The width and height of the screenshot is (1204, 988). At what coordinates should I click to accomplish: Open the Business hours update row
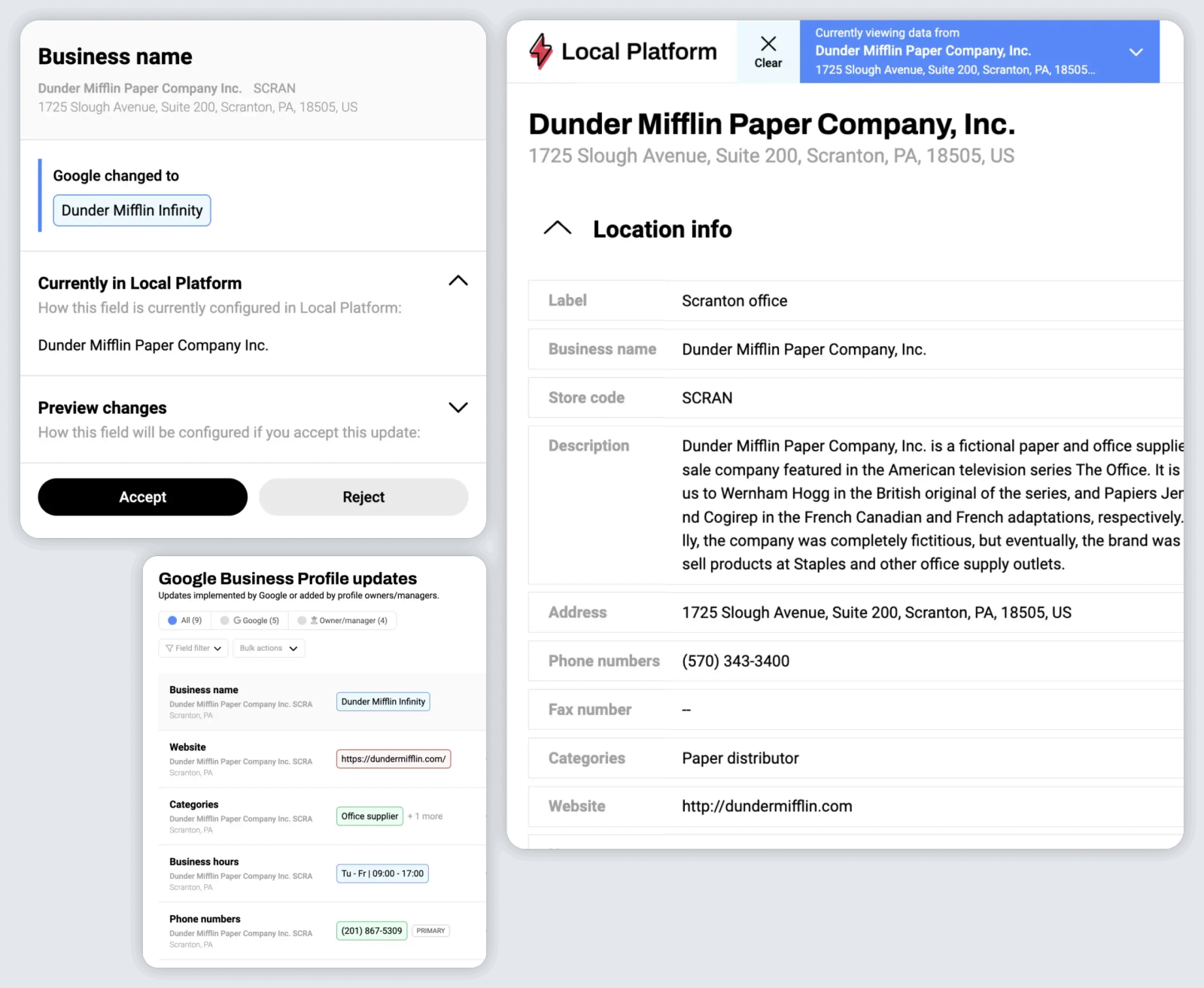pos(321,873)
